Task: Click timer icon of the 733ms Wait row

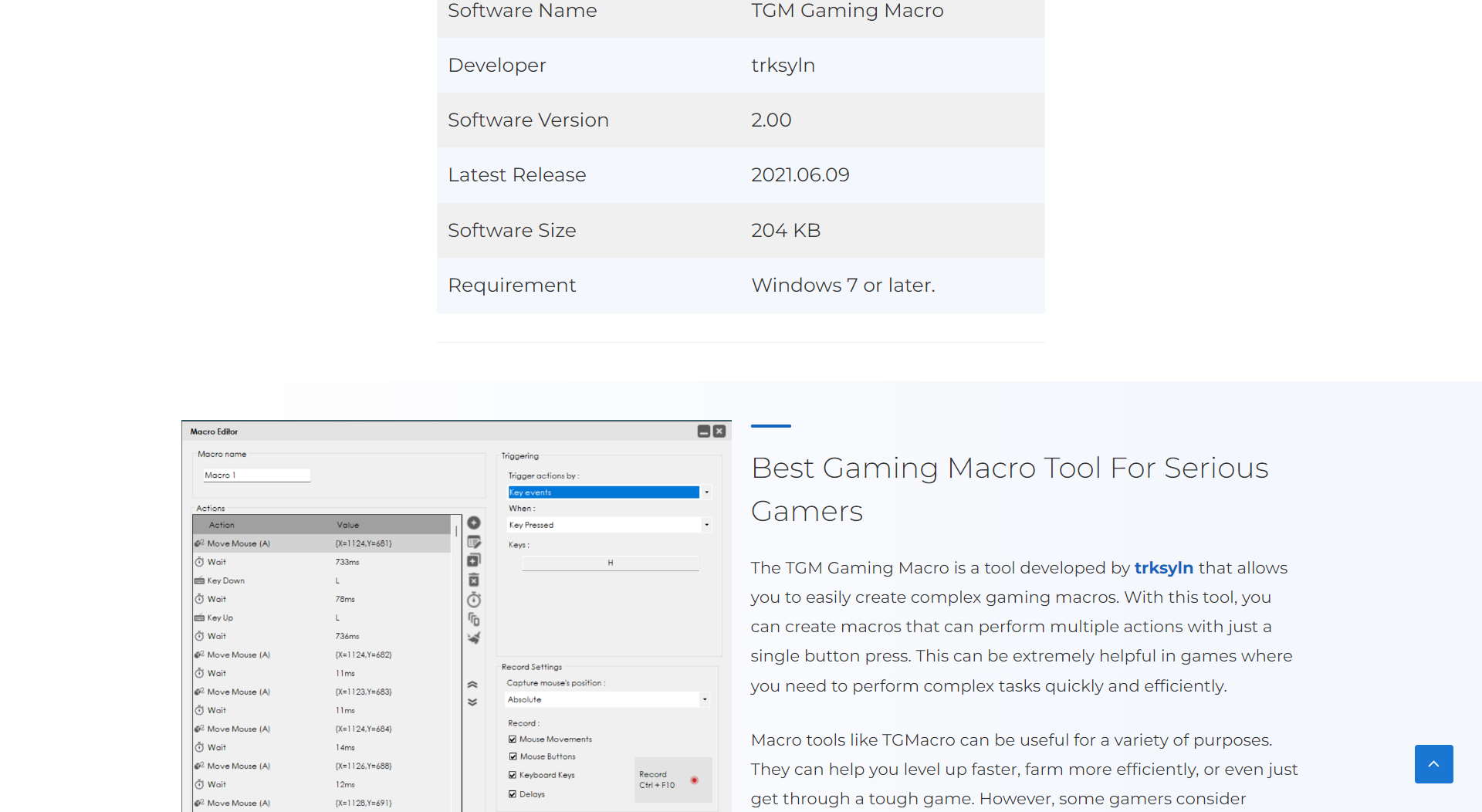Action: [199, 562]
